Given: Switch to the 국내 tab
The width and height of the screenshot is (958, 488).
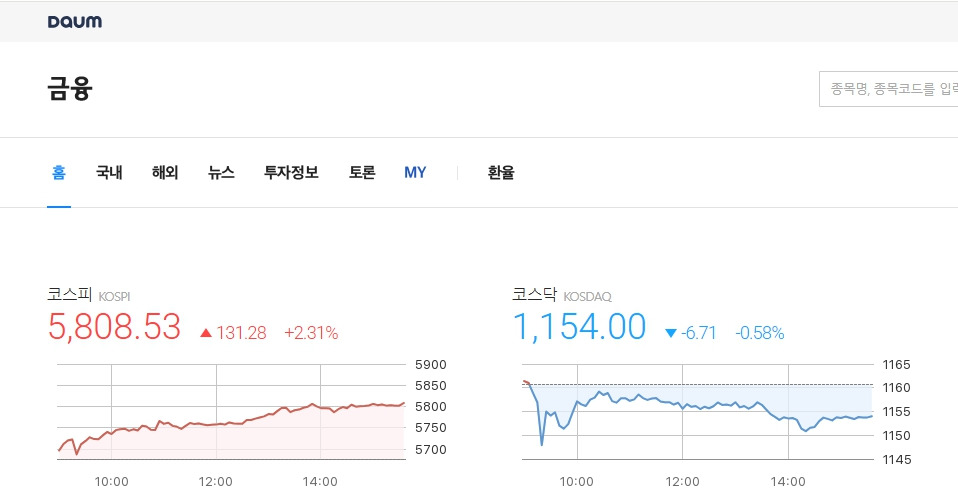Looking at the screenshot, I should [109, 173].
